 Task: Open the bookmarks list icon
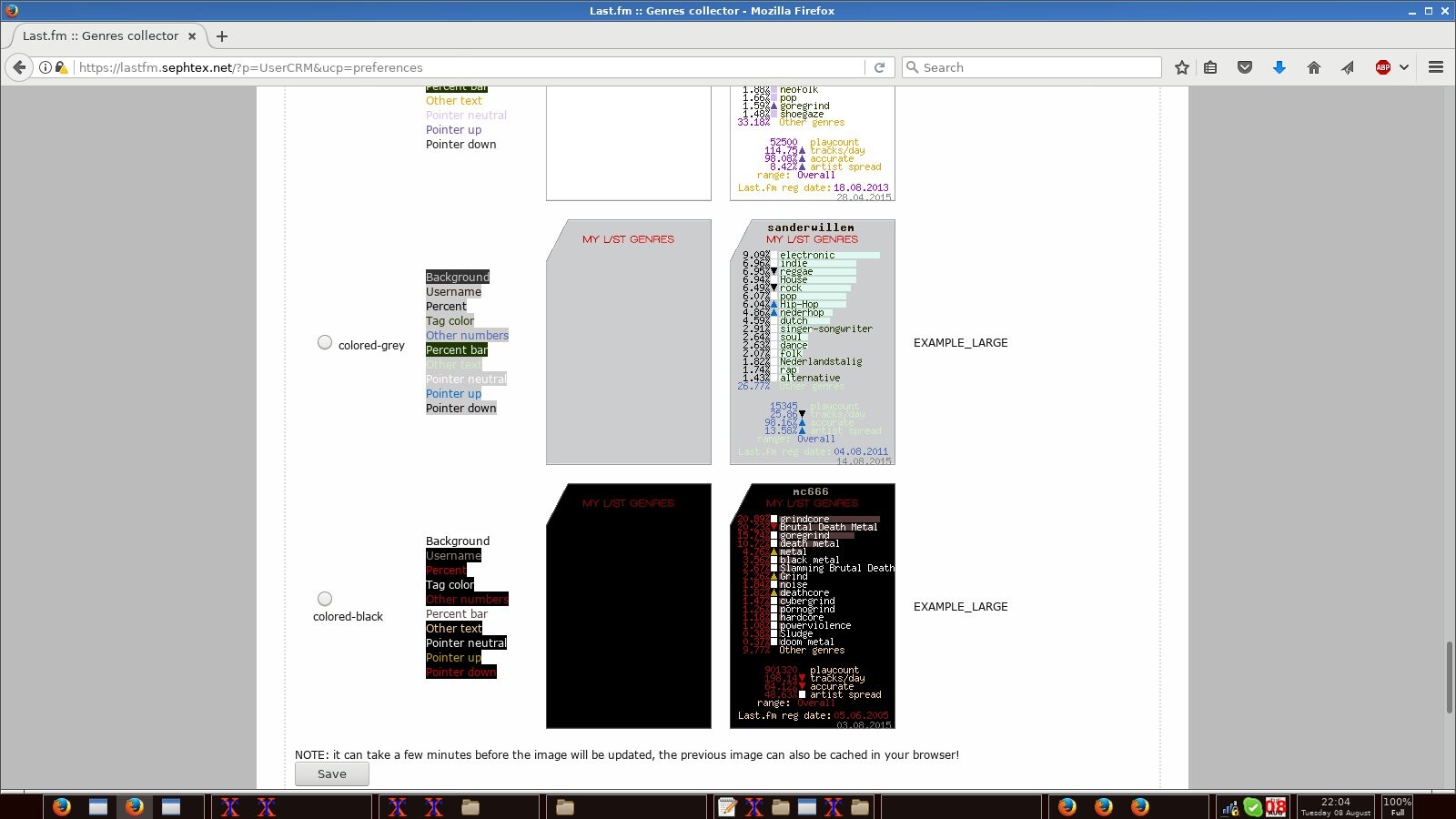pos(1210,67)
